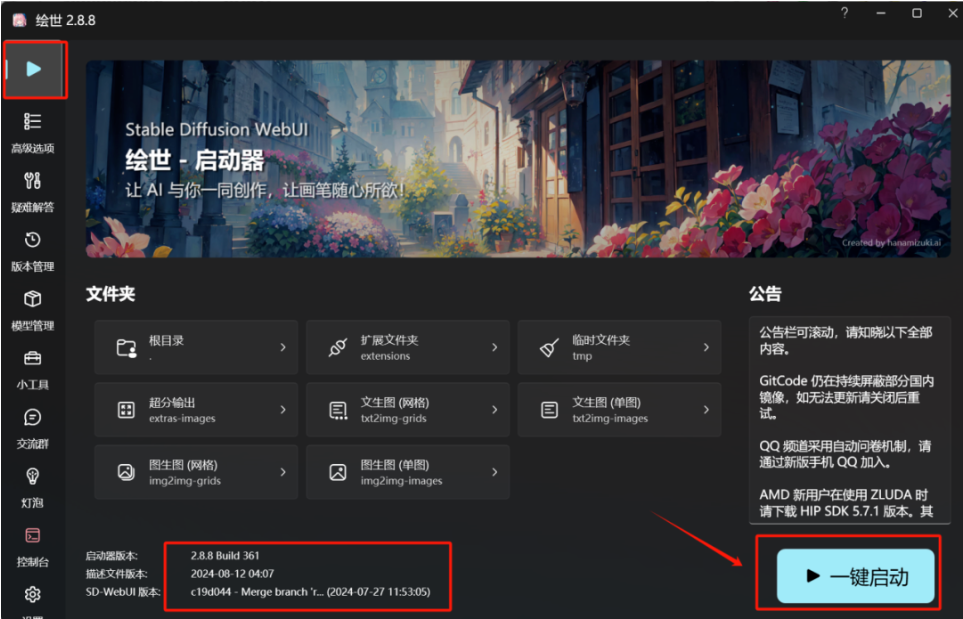Expand the 临时文件夹 tmp chevron

[x=706, y=348]
